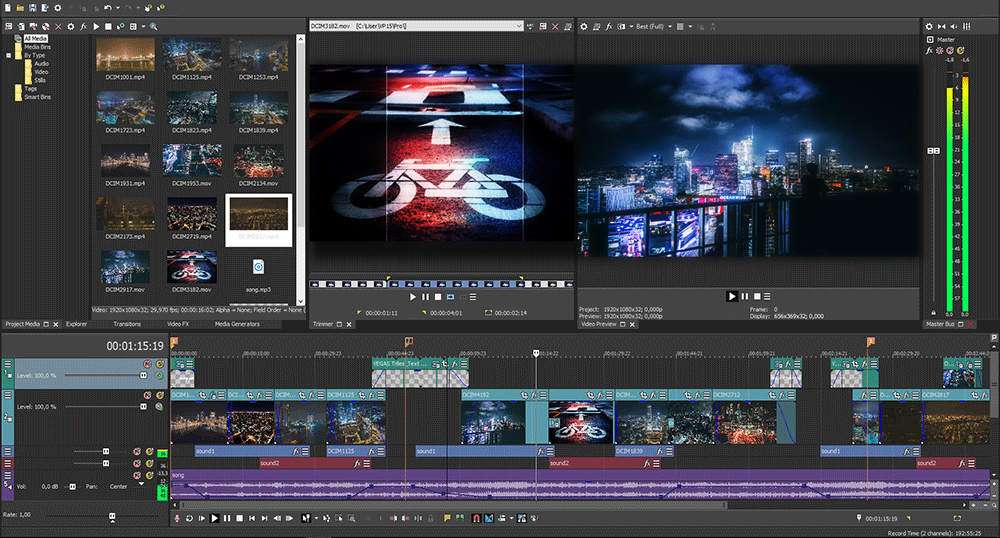Solo the song audio track 5
Screen dimensions: 1000x538
tap(149, 476)
